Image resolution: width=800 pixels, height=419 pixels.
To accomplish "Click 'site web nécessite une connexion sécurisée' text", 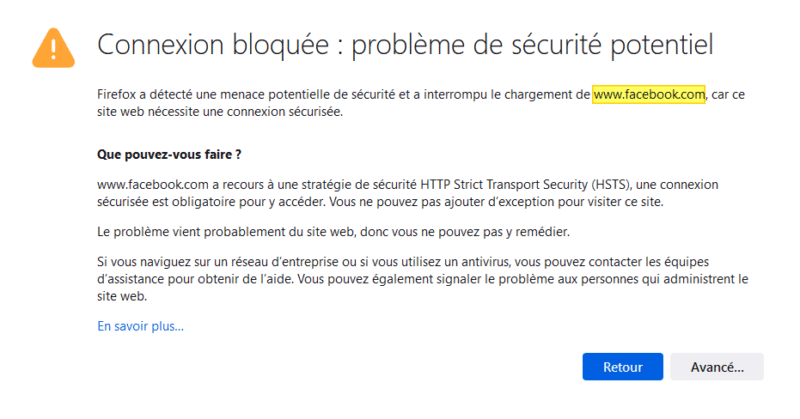I will click(x=220, y=112).
